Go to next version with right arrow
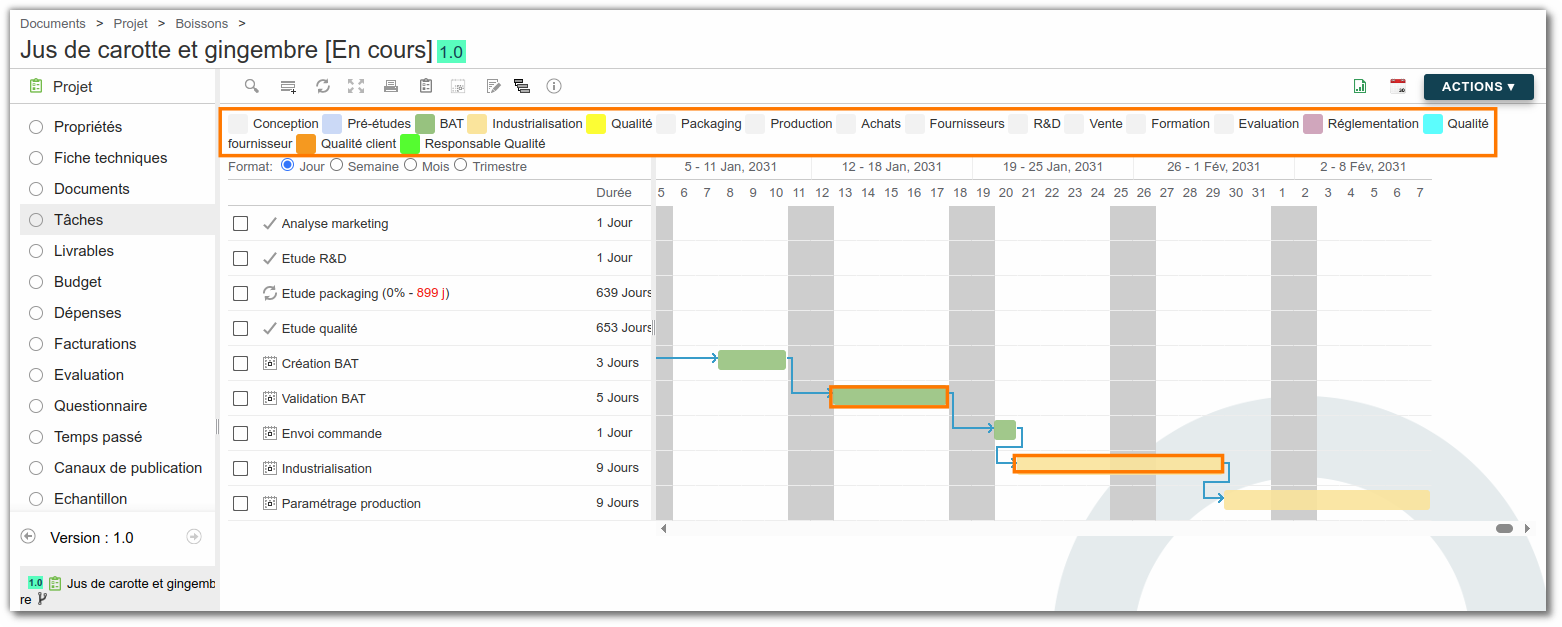Viewport: 1562px width, 627px height. 194,537
